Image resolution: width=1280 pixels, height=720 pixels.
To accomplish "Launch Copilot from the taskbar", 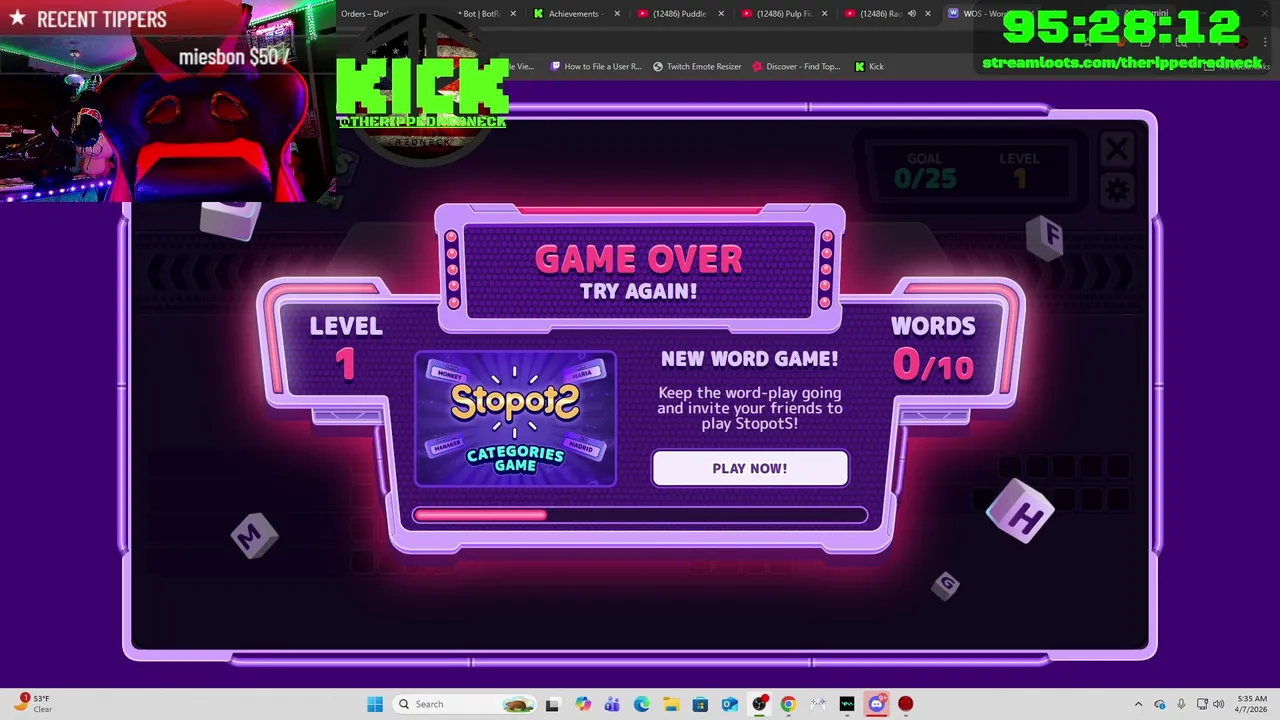I will [583, 704].
